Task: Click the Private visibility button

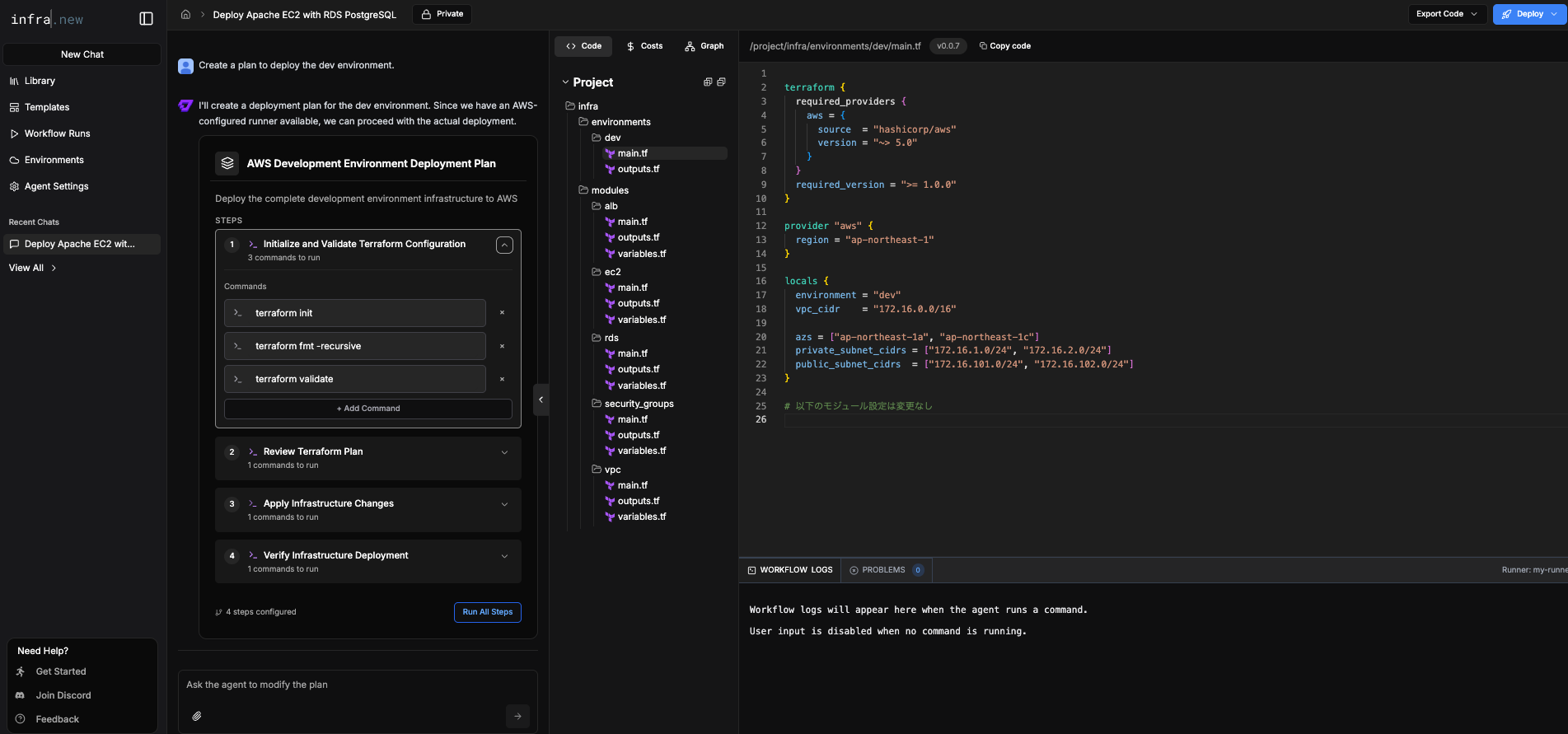Action: click(x=442, y=14)
